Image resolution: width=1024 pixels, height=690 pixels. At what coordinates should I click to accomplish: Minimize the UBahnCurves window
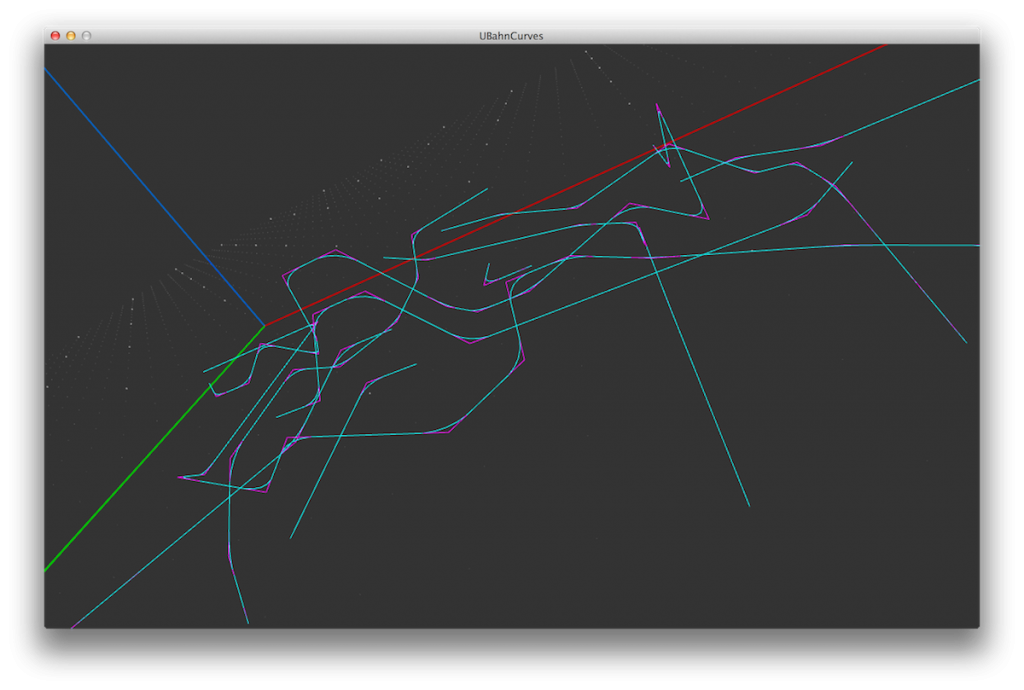71,36
